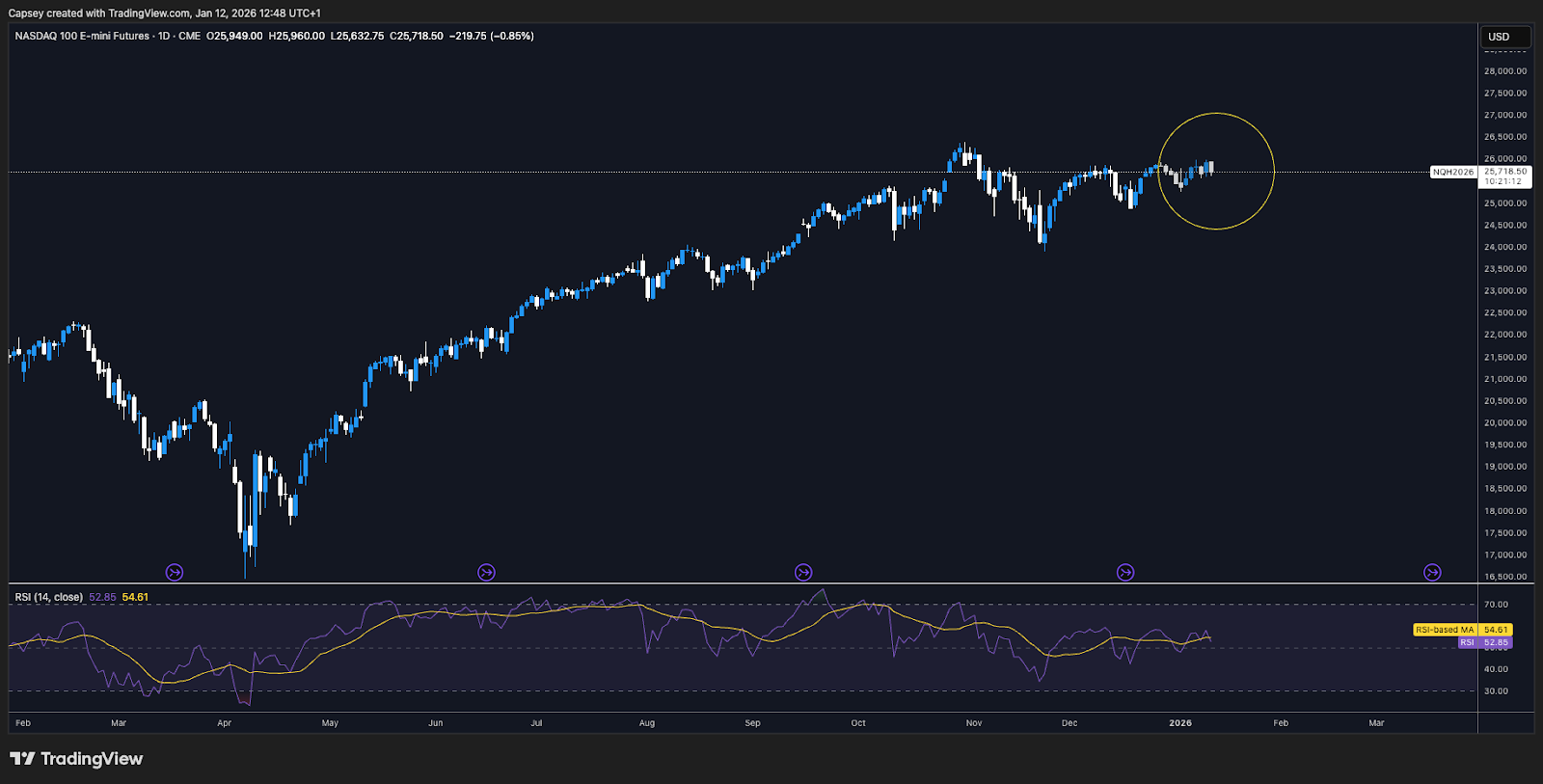Click the 28,000.00 price axis label
Screen dimensions: 1543x784
coord(1505,71)
